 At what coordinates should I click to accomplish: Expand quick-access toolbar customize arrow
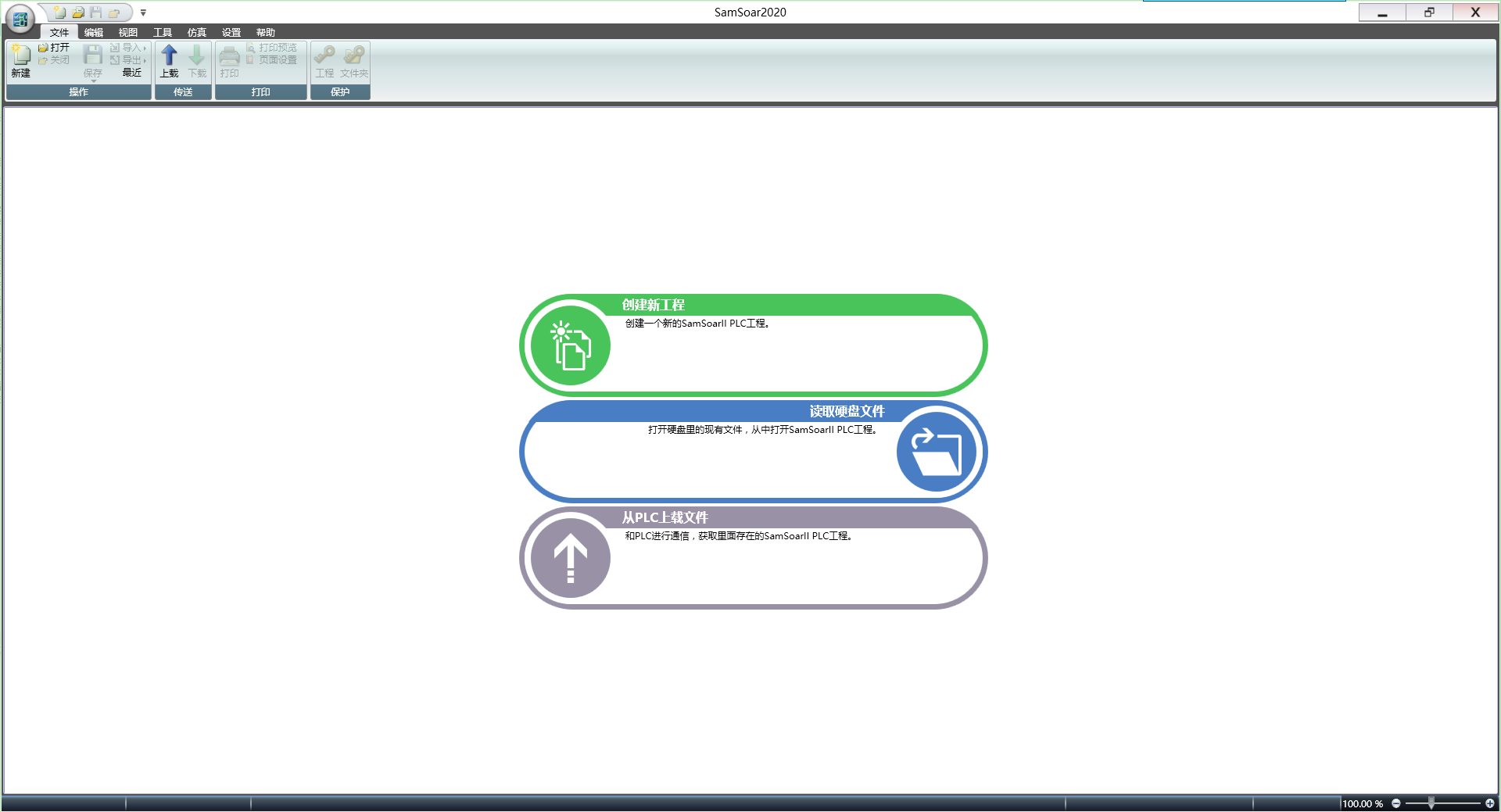click(x=143, y=13)
